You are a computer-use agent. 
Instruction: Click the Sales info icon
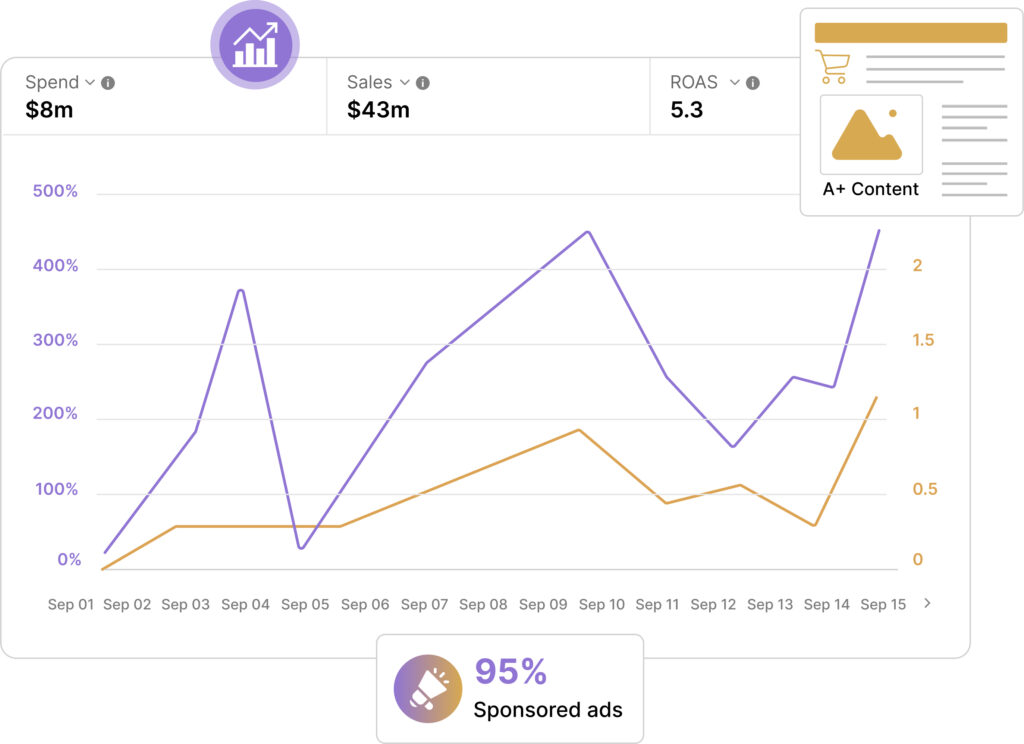point(423,83)
